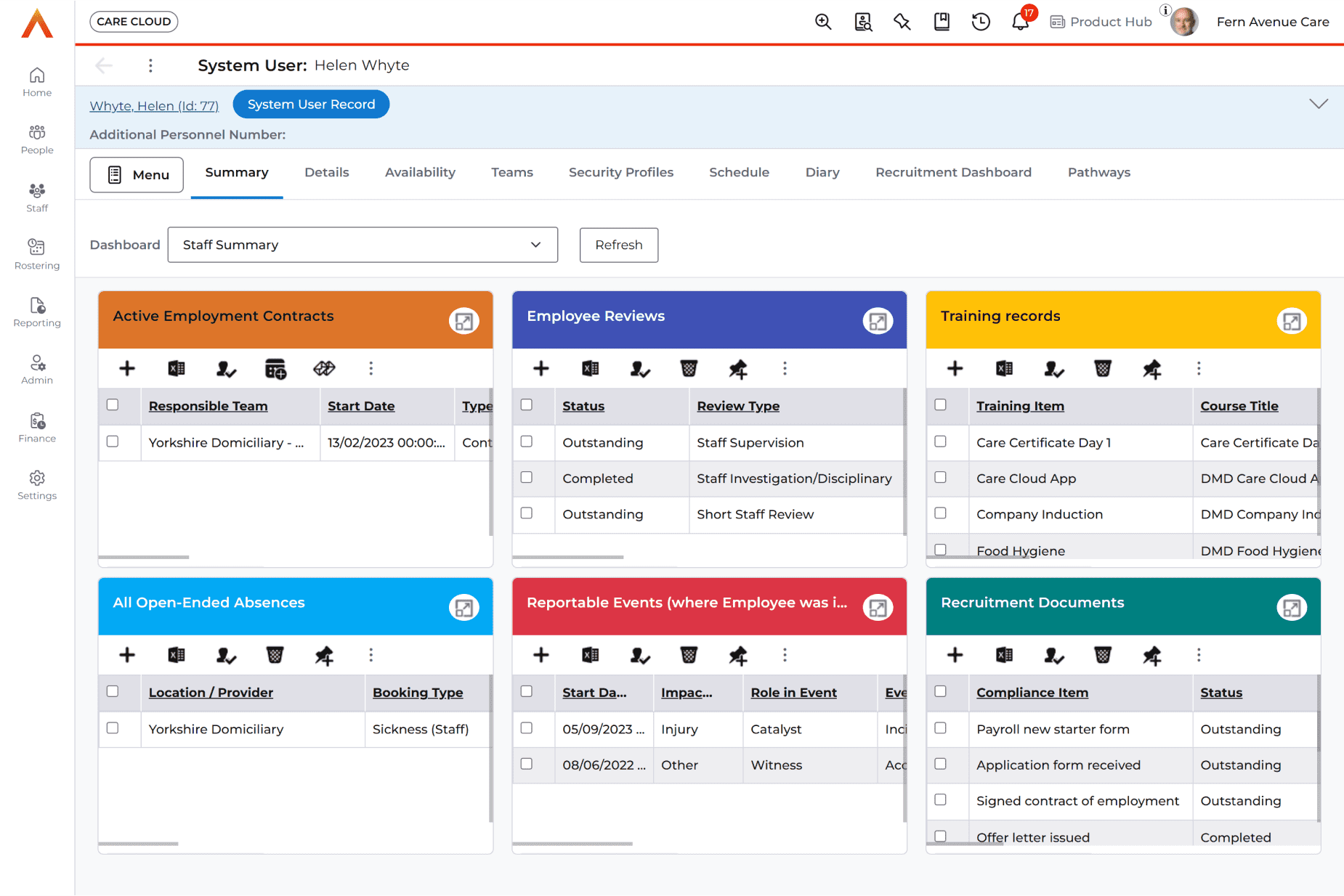Click the recent history clock icon

click(981, 22)
